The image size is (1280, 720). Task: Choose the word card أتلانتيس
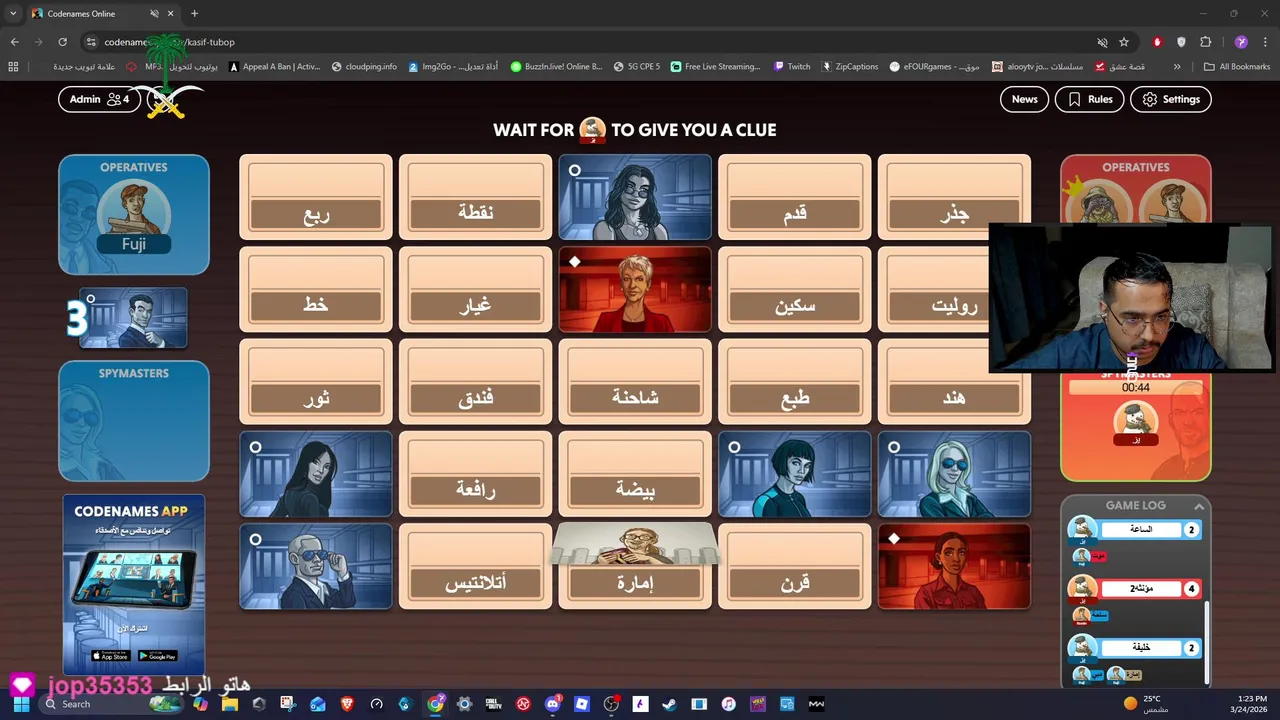[475, 566]
